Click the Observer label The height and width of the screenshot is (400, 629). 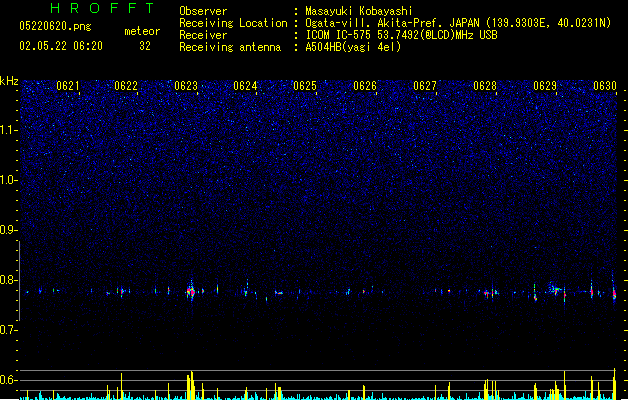203,11
